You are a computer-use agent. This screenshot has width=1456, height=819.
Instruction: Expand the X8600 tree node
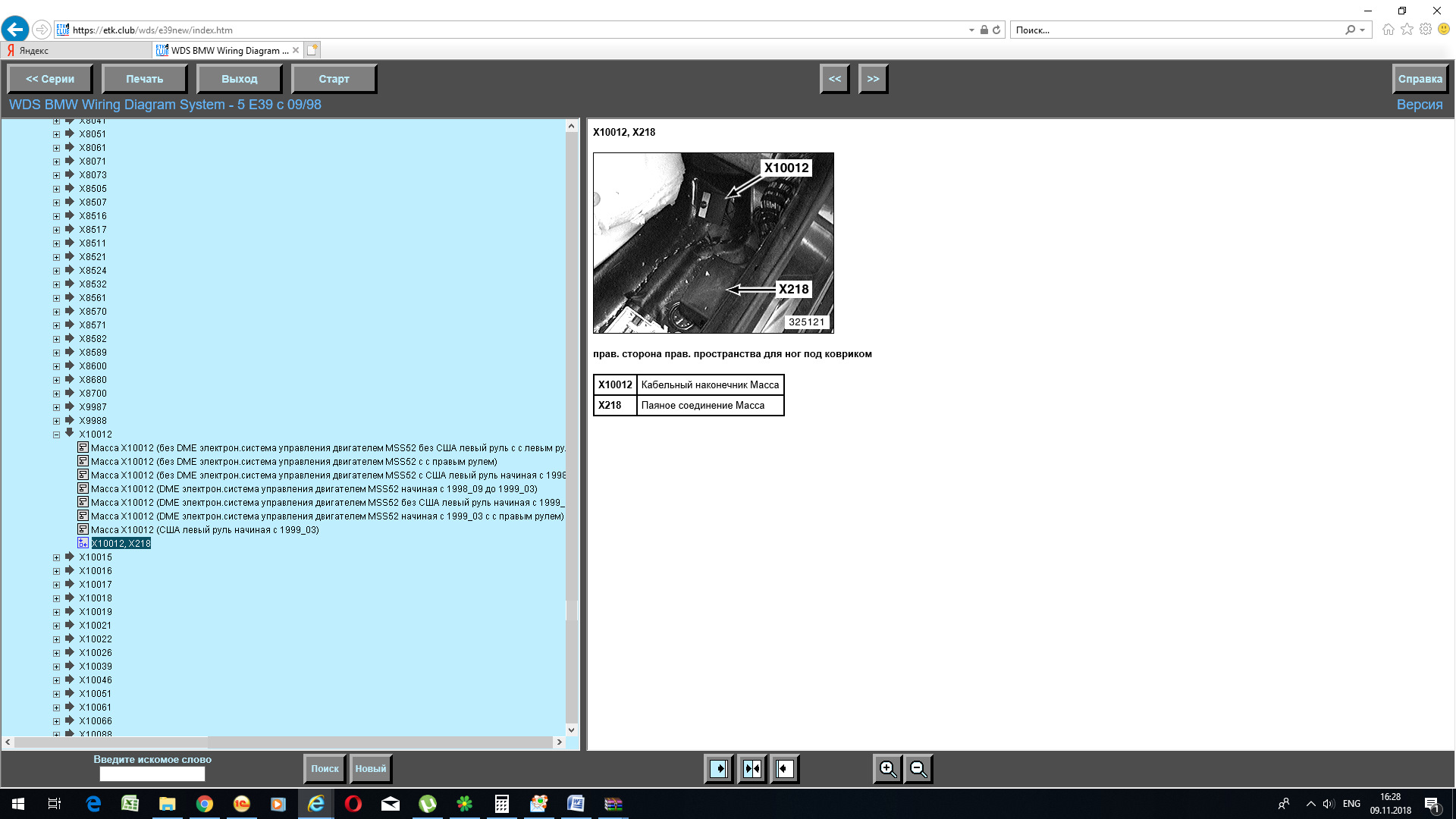(57, 366)
